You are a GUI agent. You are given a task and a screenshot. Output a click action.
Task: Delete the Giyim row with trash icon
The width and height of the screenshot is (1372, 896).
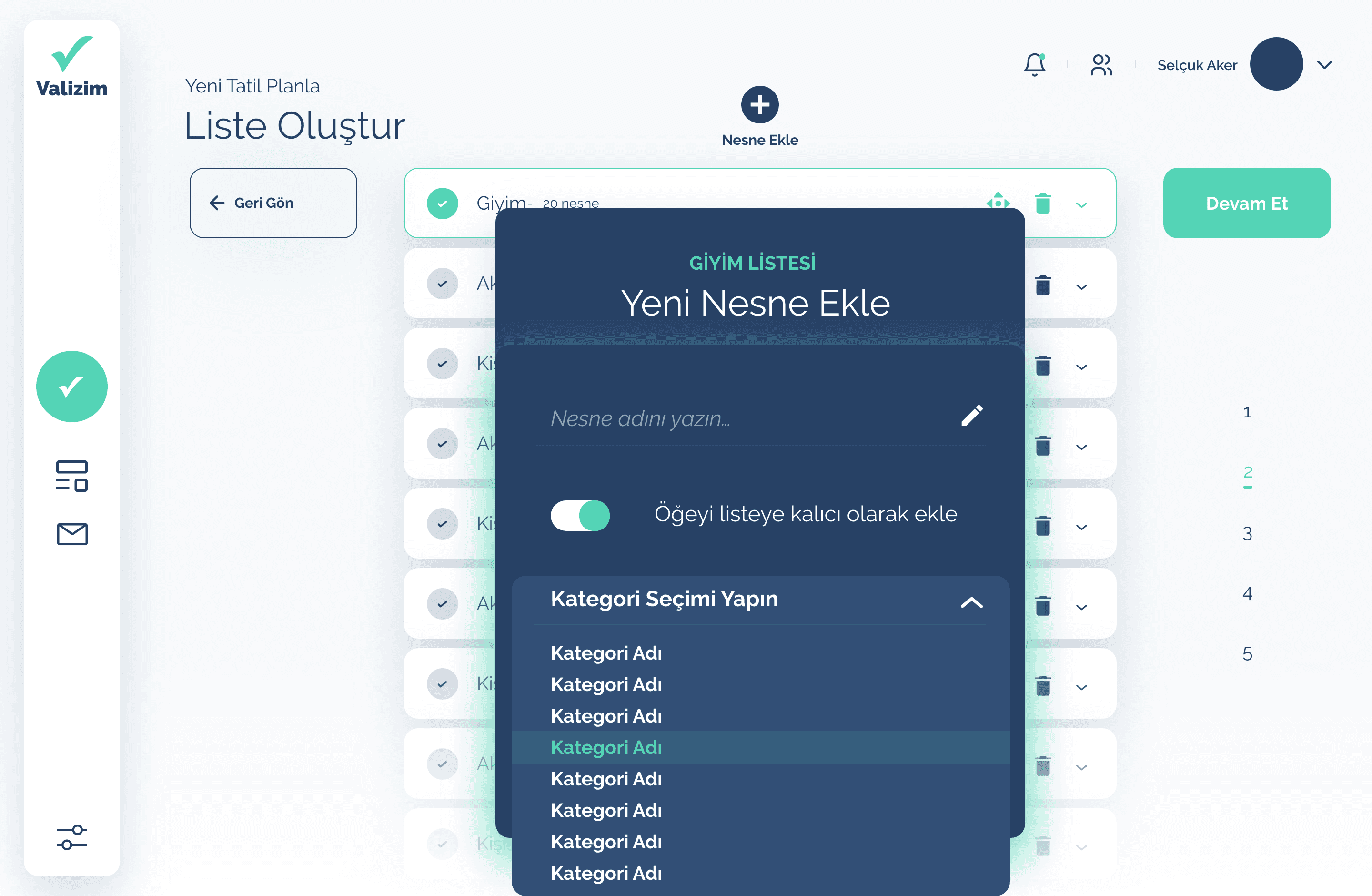(x=1043, y=203)
